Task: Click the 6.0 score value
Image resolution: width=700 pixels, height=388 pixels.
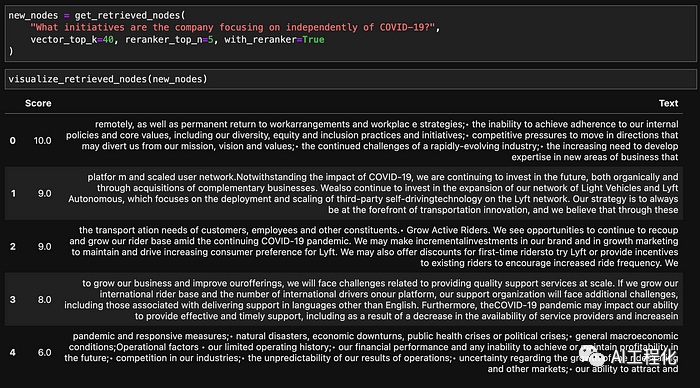Action: pos(44,352)
